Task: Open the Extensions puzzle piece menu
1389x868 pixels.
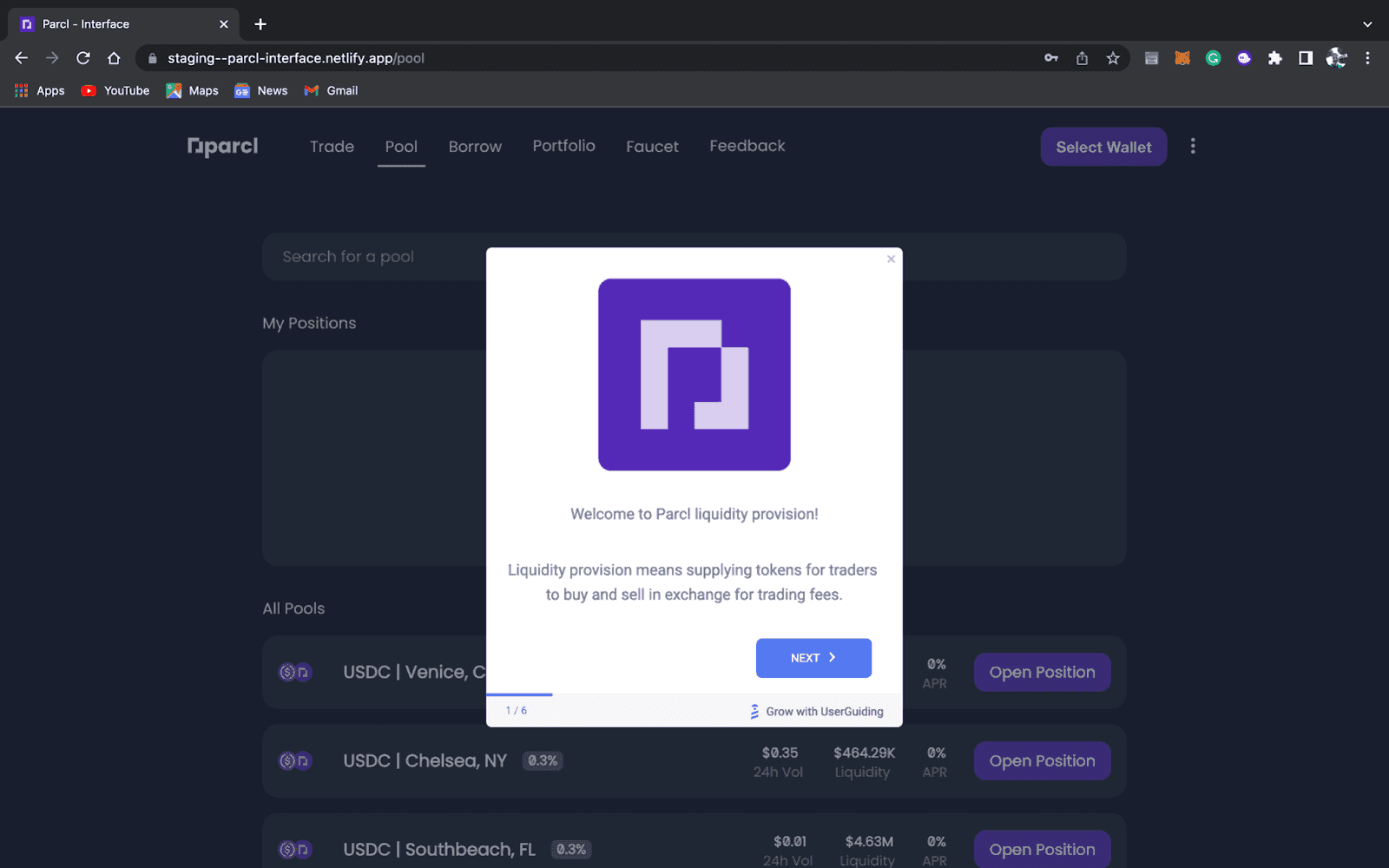Action: pos(1274,58)
